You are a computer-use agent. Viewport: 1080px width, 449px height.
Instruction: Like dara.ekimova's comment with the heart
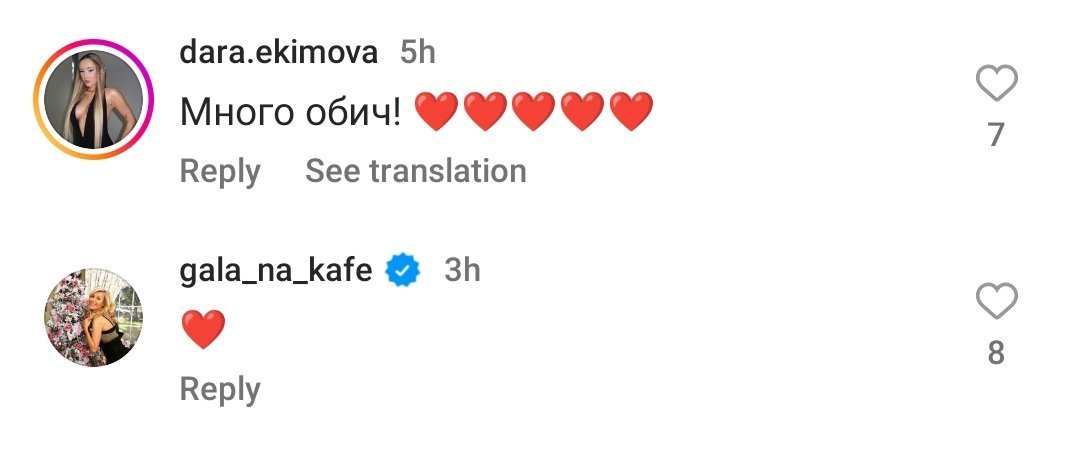tap(995, 85)
